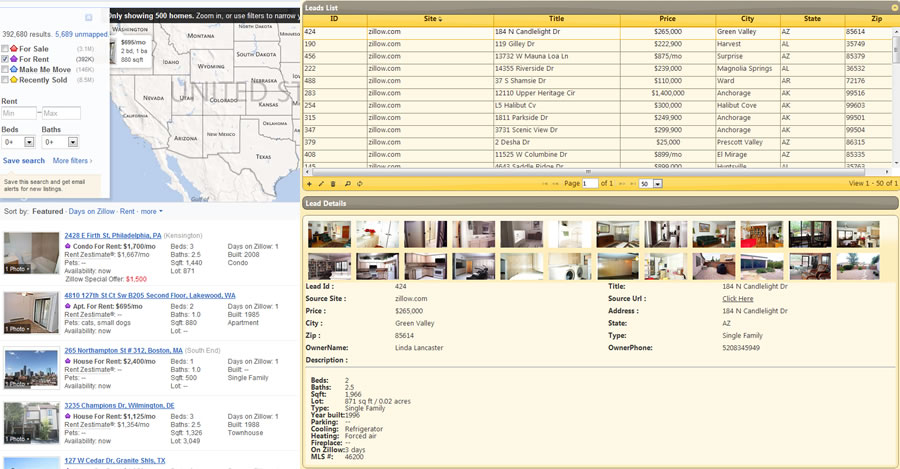This screenshot has width=900, height=469.
Task: Click the faint icon atop the filter panel
Action: click(x=88, y=18)
